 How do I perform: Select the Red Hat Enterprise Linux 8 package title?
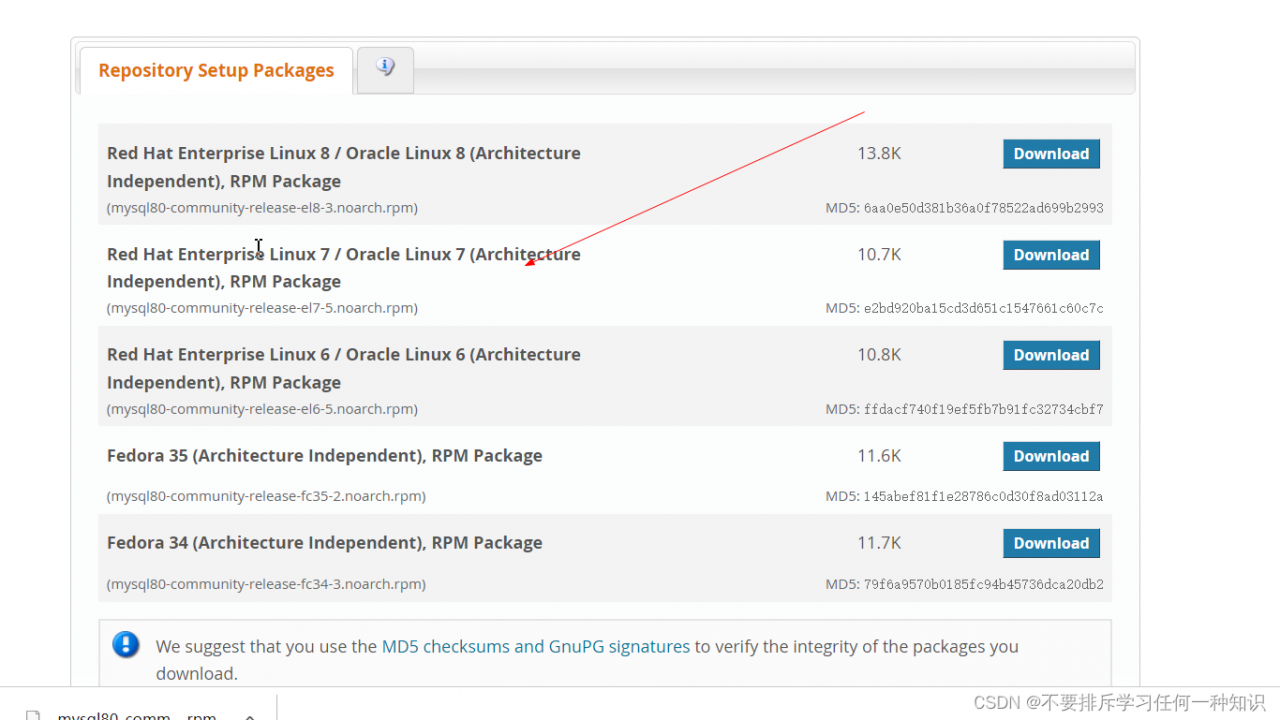tap(344, 167)
